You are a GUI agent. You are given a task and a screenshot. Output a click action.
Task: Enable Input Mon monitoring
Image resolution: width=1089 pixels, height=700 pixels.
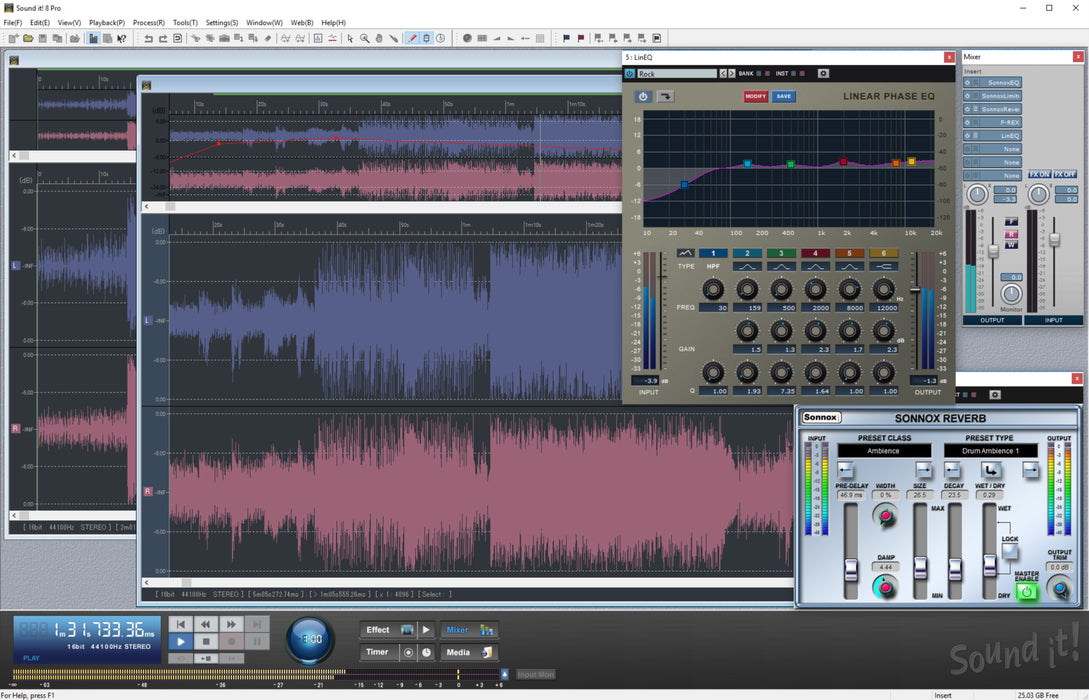534,674
